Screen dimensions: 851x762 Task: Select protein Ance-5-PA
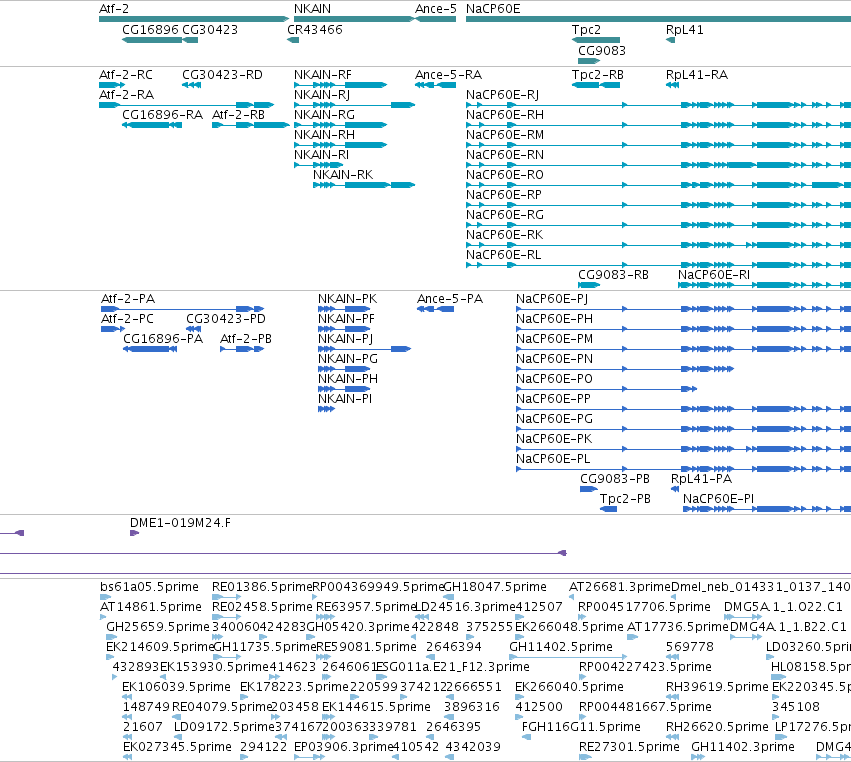pos(450,299)
